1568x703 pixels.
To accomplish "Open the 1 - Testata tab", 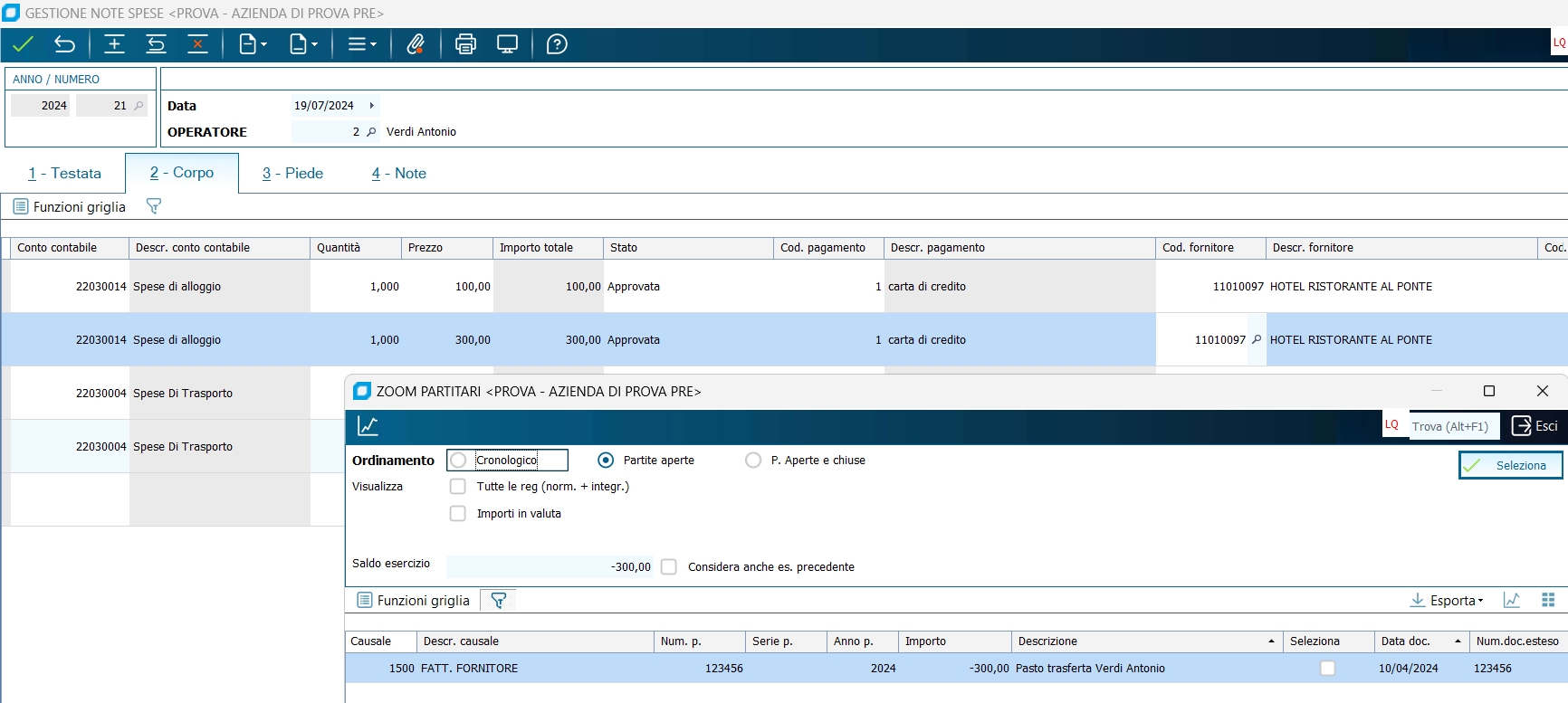I will [x=64, y=174].
